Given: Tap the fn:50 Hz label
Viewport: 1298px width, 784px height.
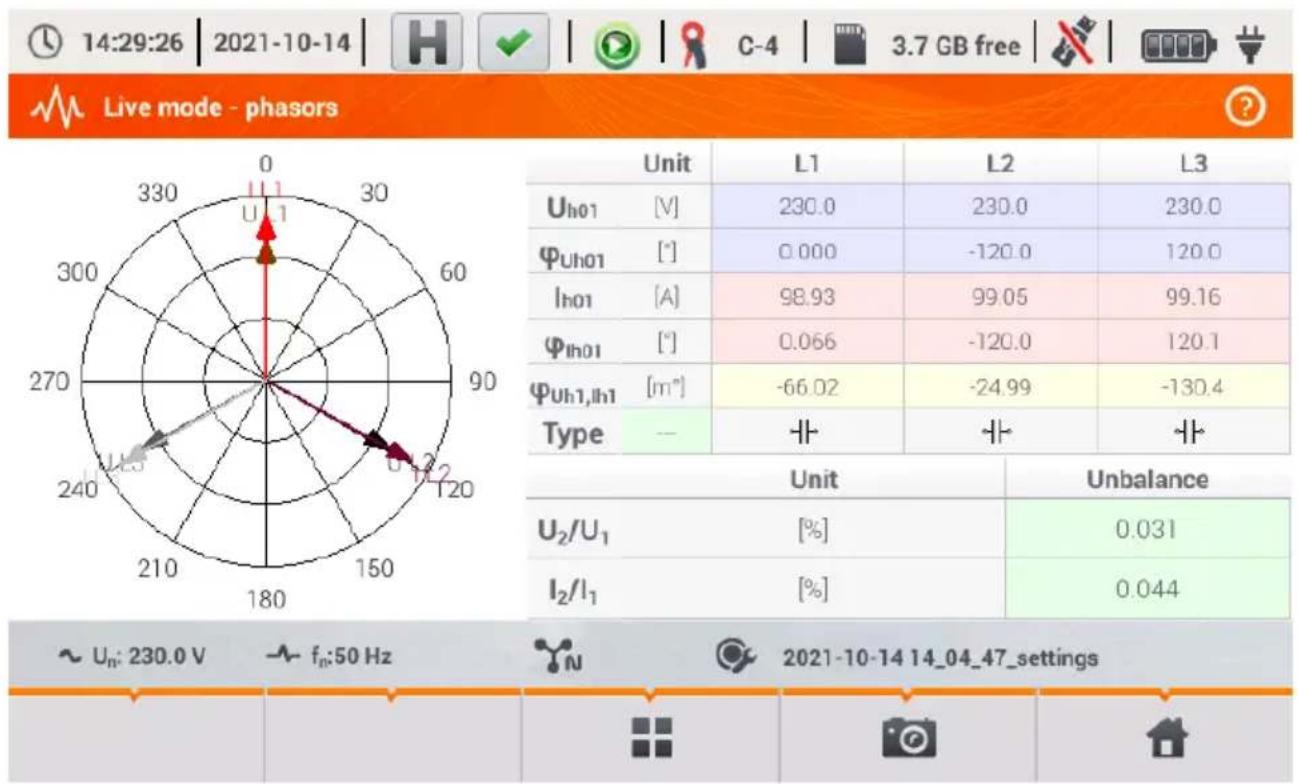Looking at the screenshot, I should pyautogui.click(x=349, y=658).
